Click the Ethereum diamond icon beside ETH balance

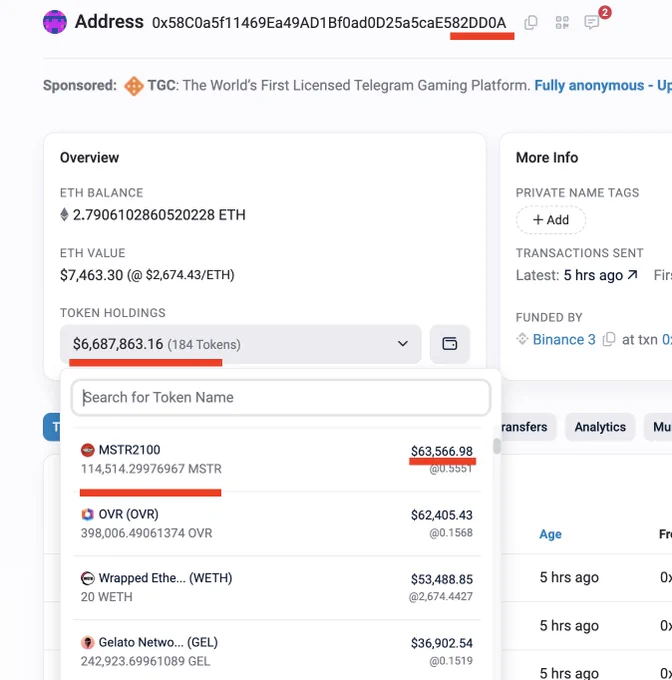click(64, 215)
